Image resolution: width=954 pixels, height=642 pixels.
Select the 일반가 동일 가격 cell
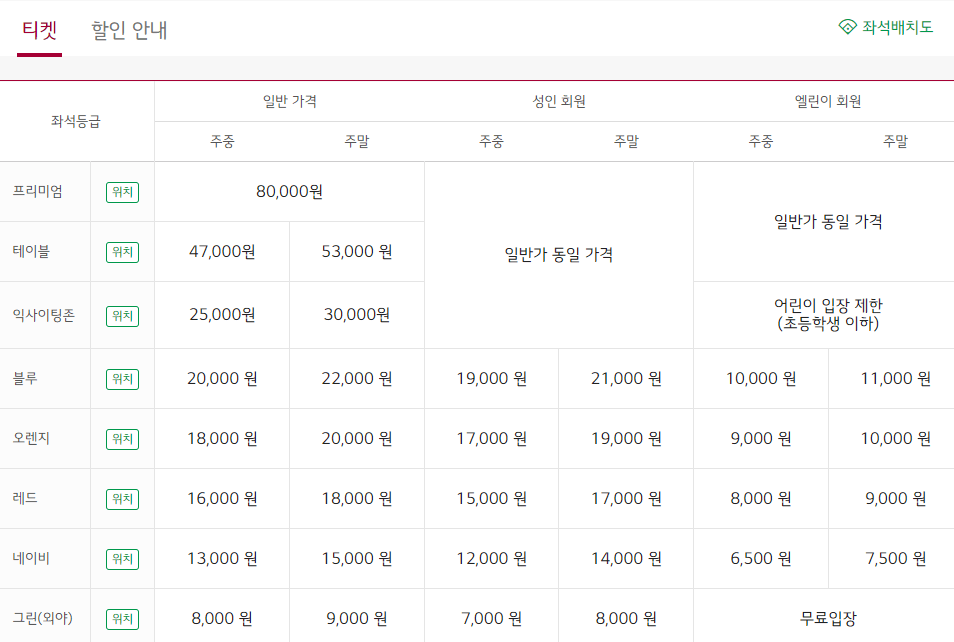558,254
